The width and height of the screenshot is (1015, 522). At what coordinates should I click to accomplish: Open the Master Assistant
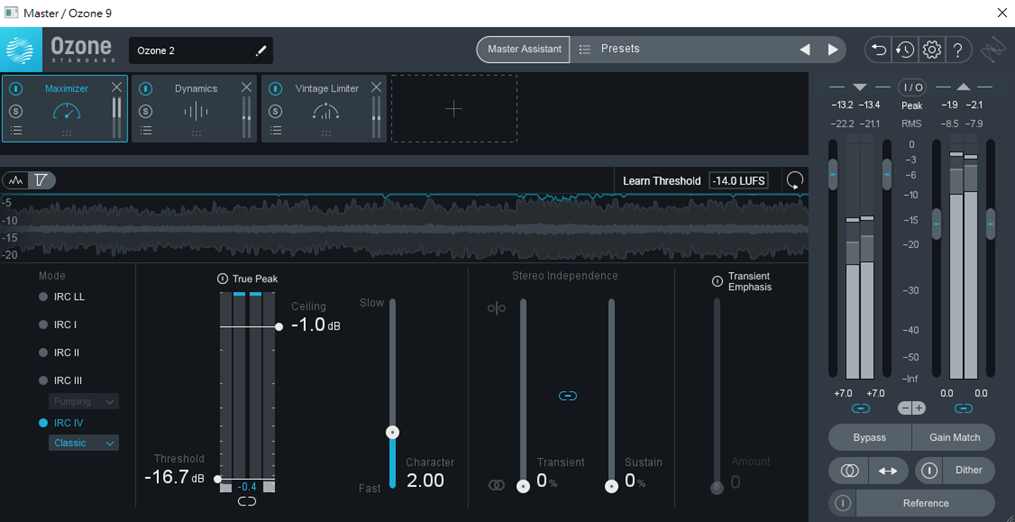point(524,49)
